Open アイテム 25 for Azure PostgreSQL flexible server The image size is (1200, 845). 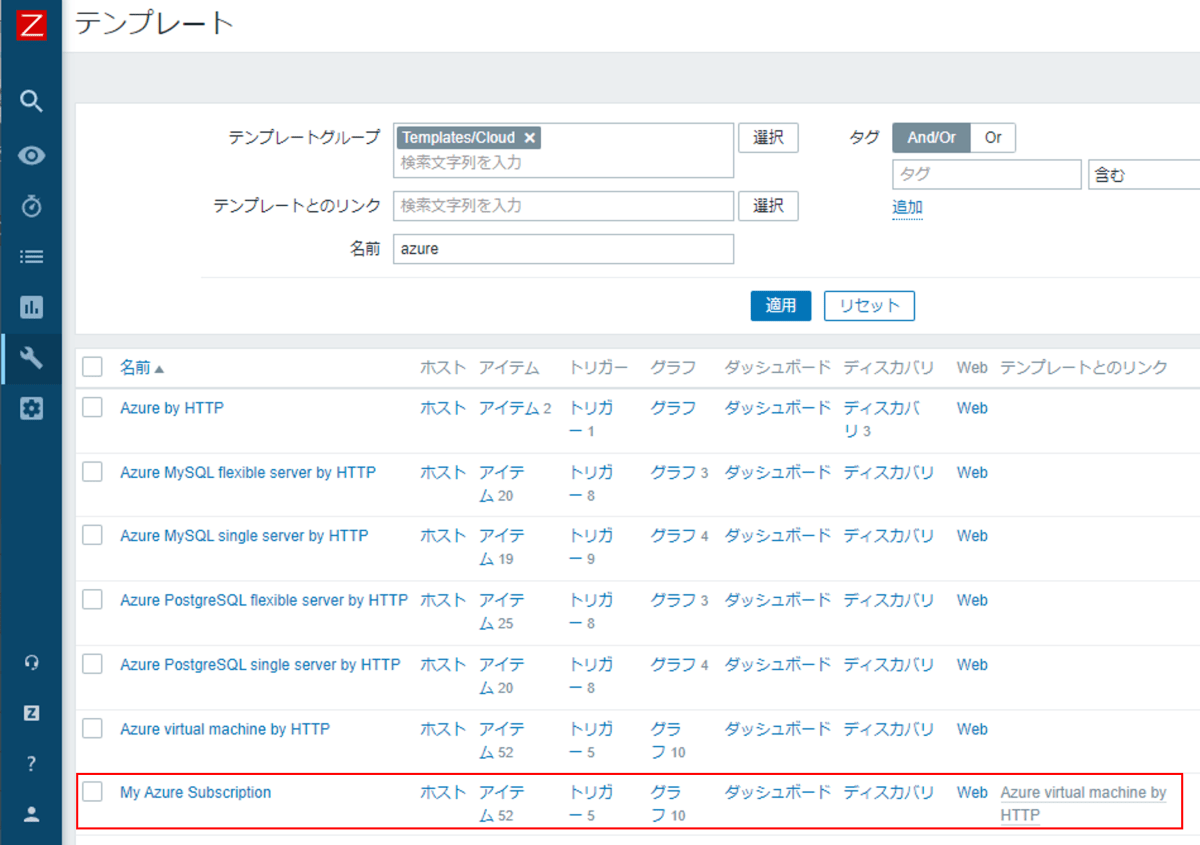point(501,611)
